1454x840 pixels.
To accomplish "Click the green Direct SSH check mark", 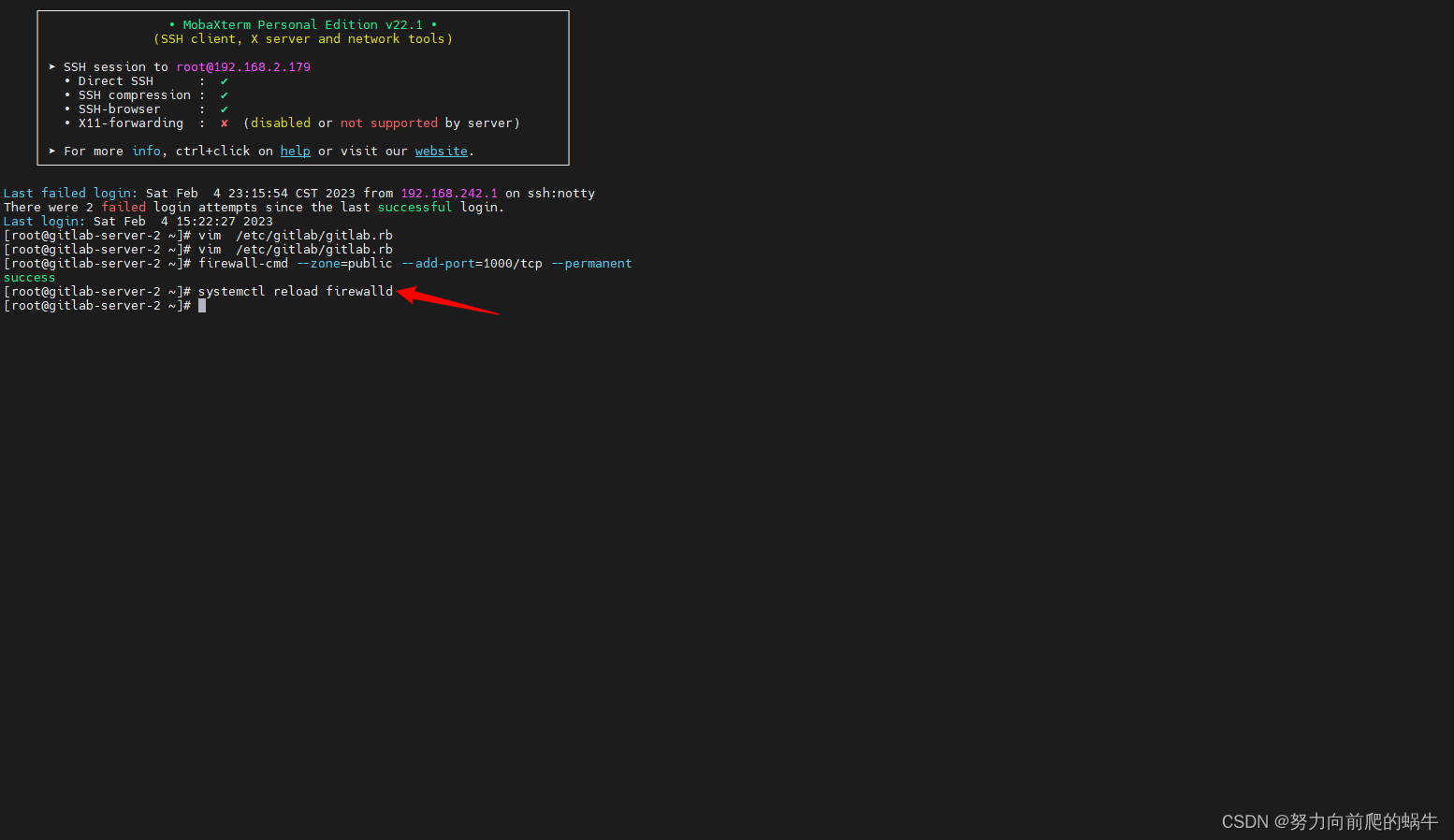I will pyautogui.click(x=225, y=81).
